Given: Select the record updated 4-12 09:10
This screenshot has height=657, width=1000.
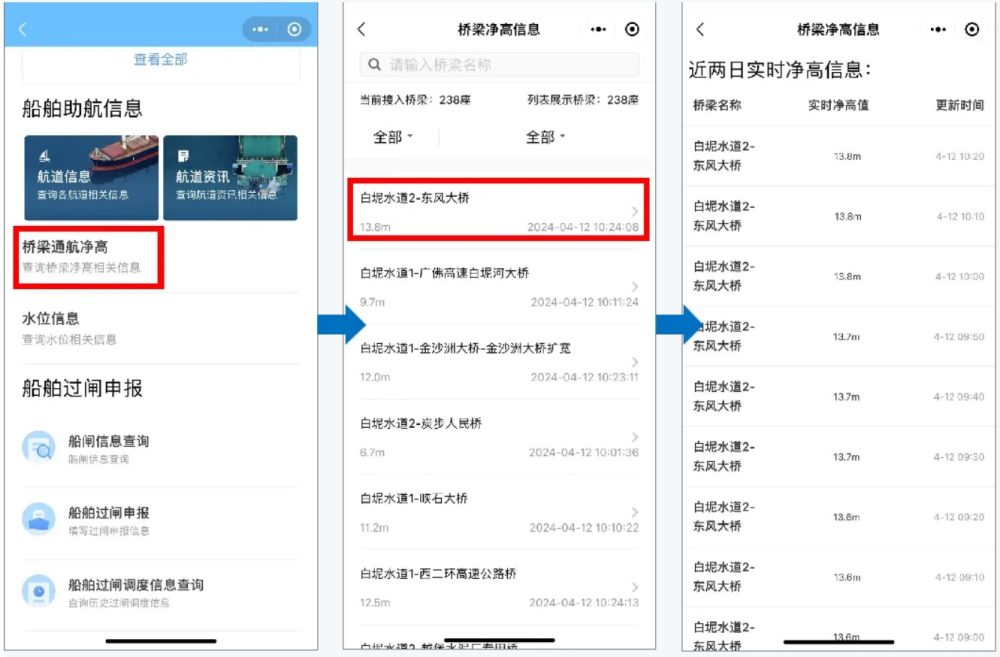Looking at the screenshot, I should click(839, 577).
